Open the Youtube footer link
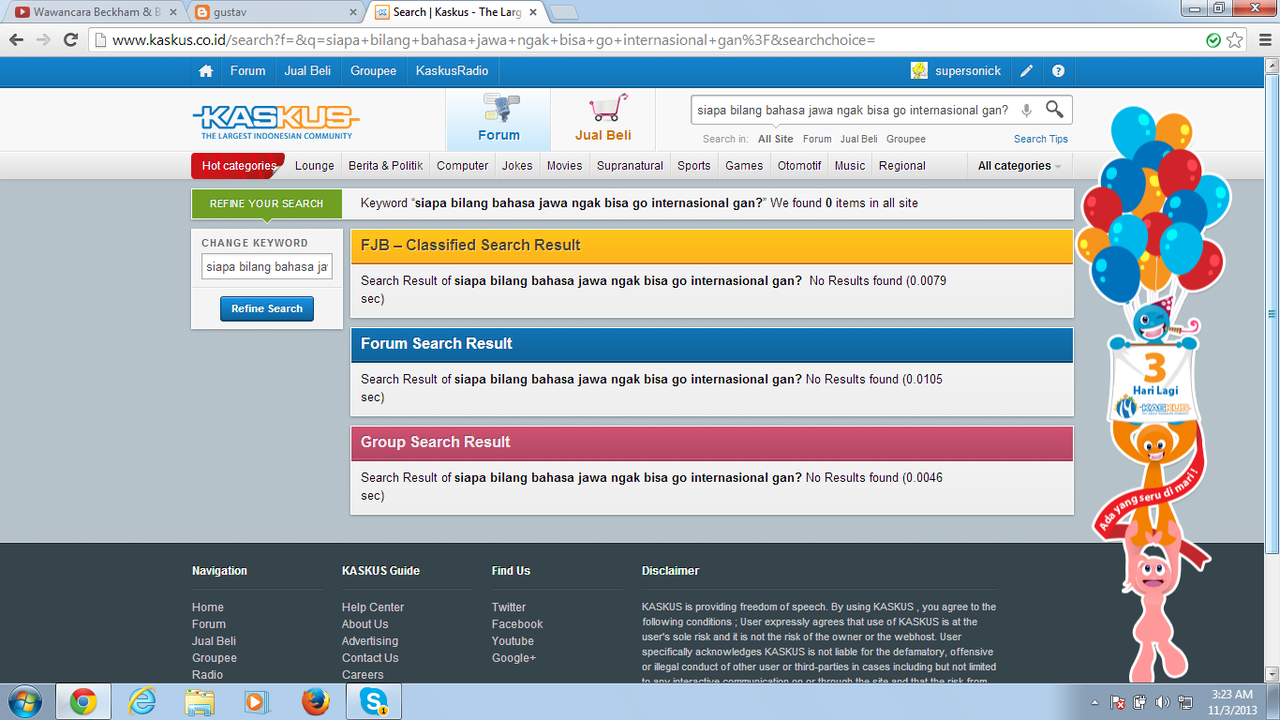This screenshot has height=720, width=1280. coord(513,641)
